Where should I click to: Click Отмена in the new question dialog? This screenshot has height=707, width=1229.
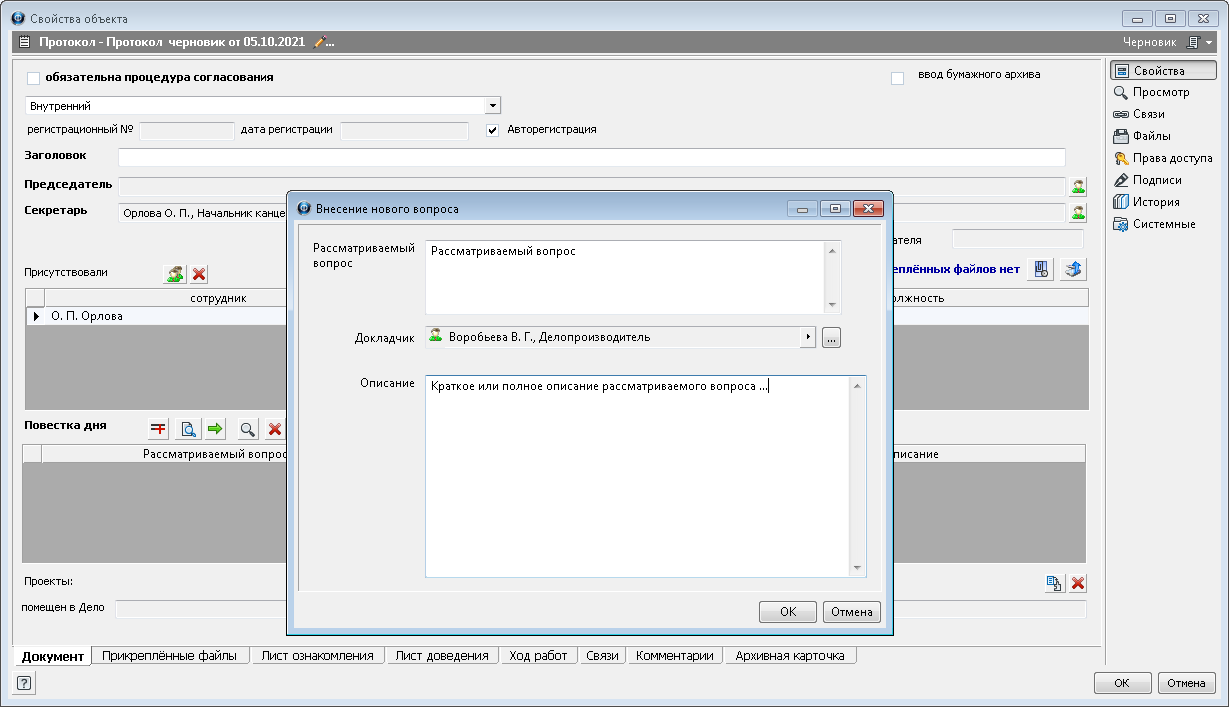(x=851, y=612)
